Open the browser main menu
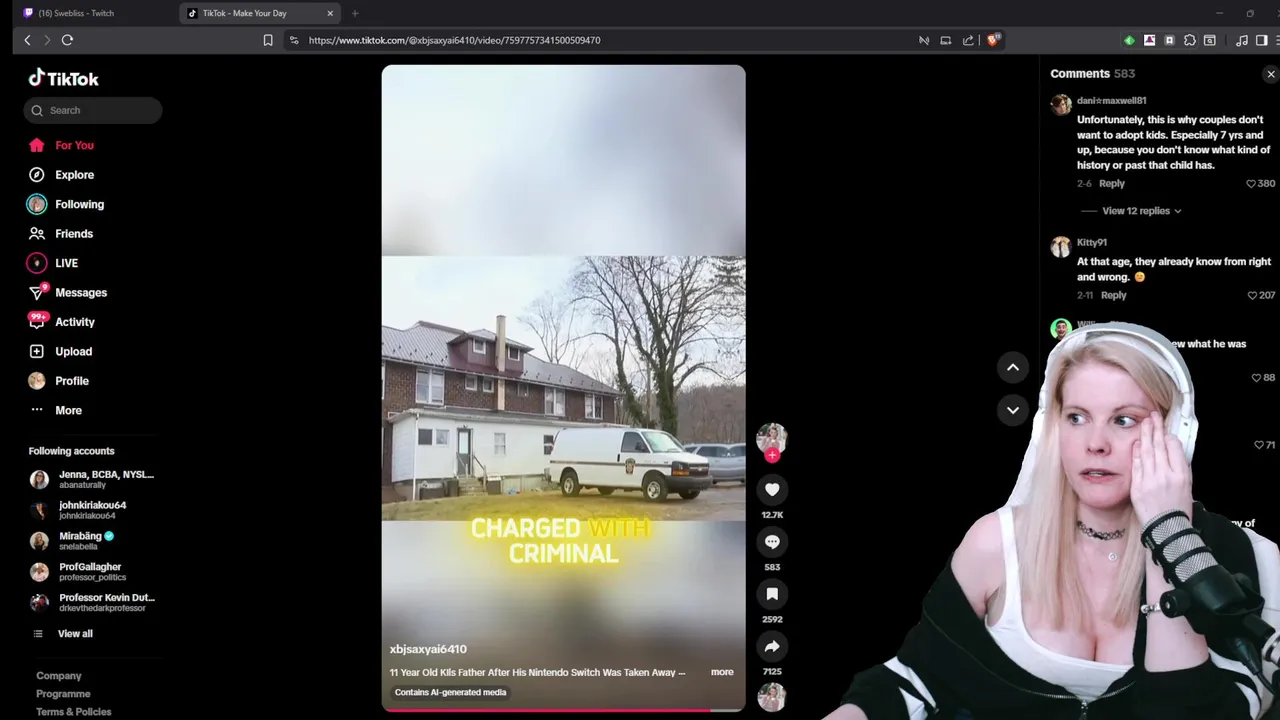 tap(1277, 40)
